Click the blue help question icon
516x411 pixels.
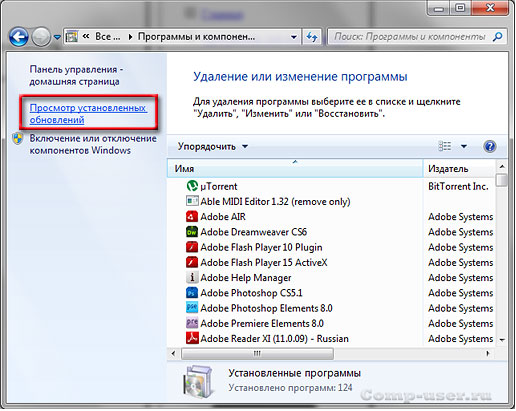click(x=490, y=146)
